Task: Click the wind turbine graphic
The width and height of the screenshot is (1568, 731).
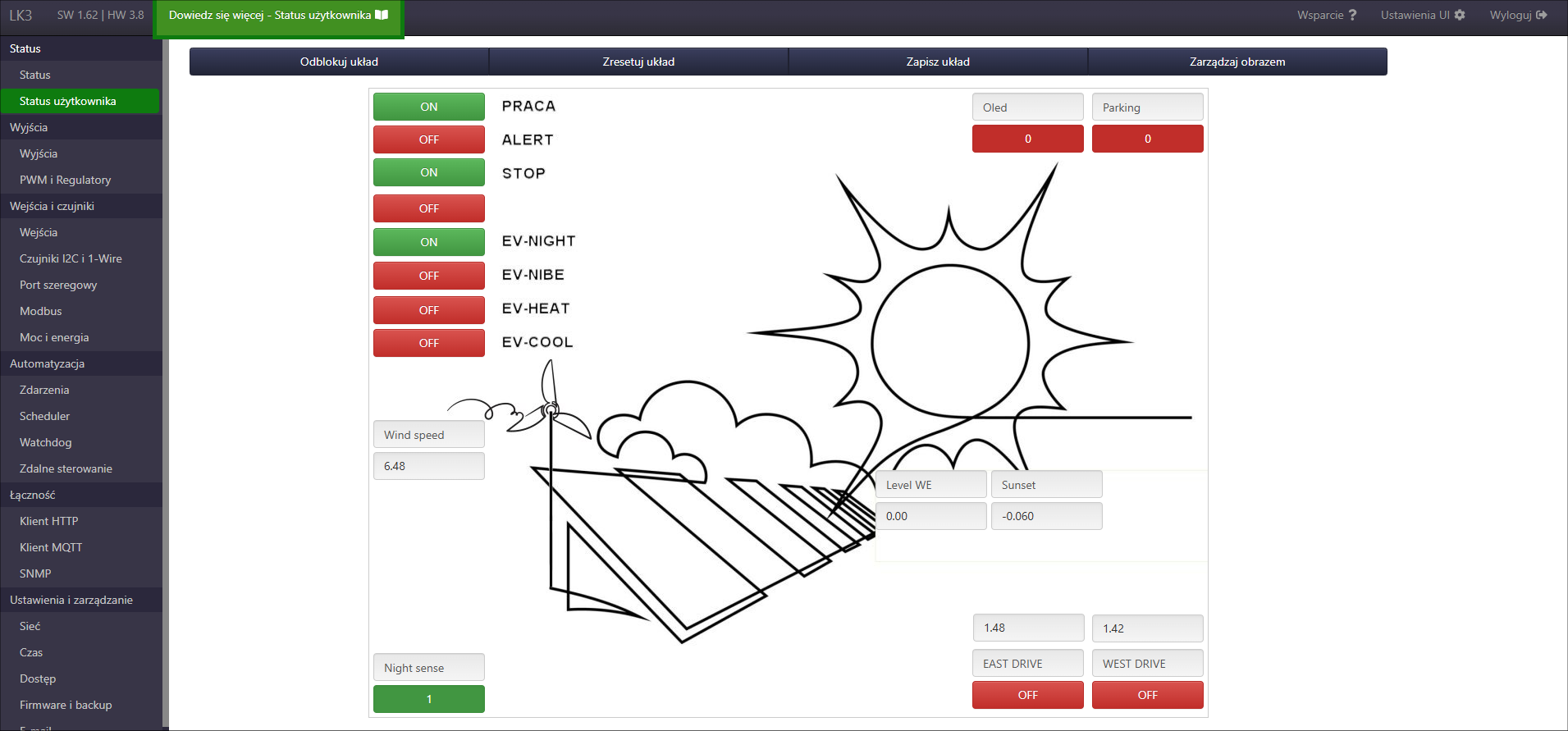Action: tap(550, 409)
